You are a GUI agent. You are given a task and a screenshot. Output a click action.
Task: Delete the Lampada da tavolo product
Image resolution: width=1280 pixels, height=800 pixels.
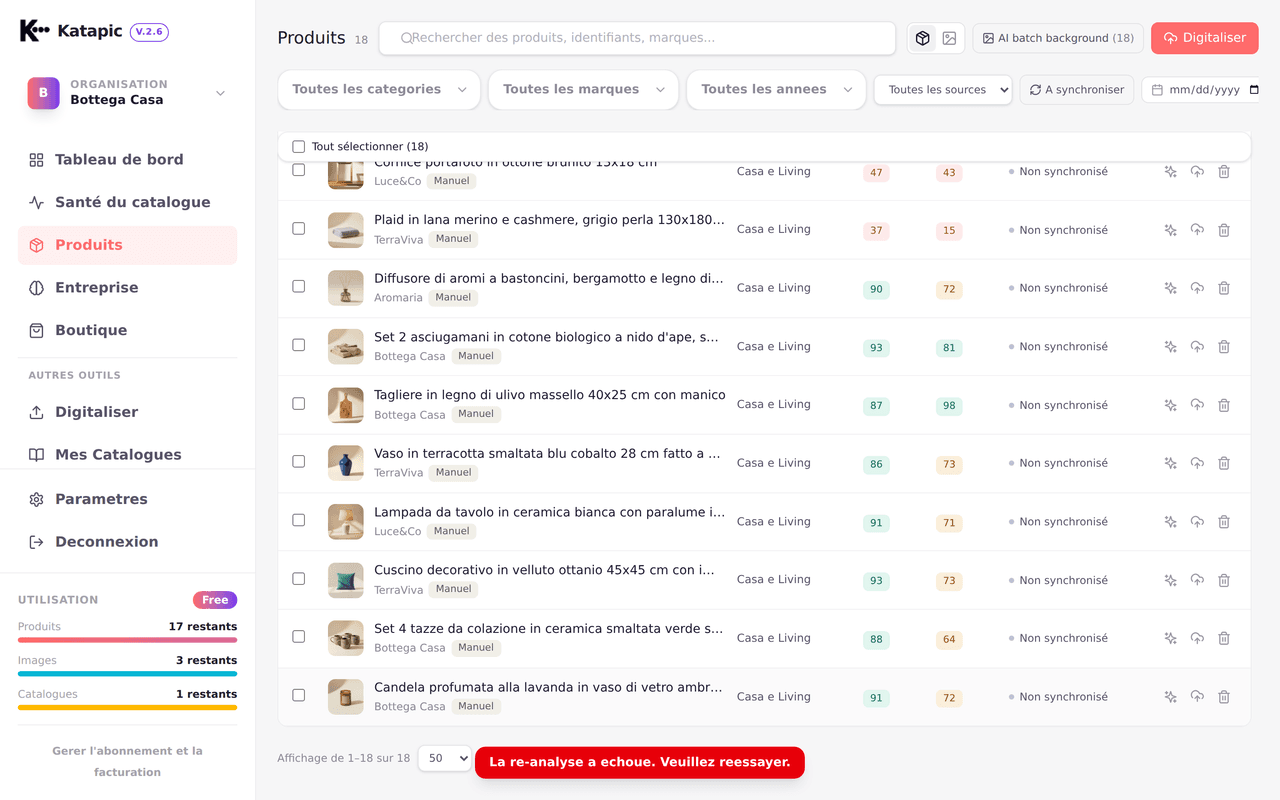pos(1224,522)
